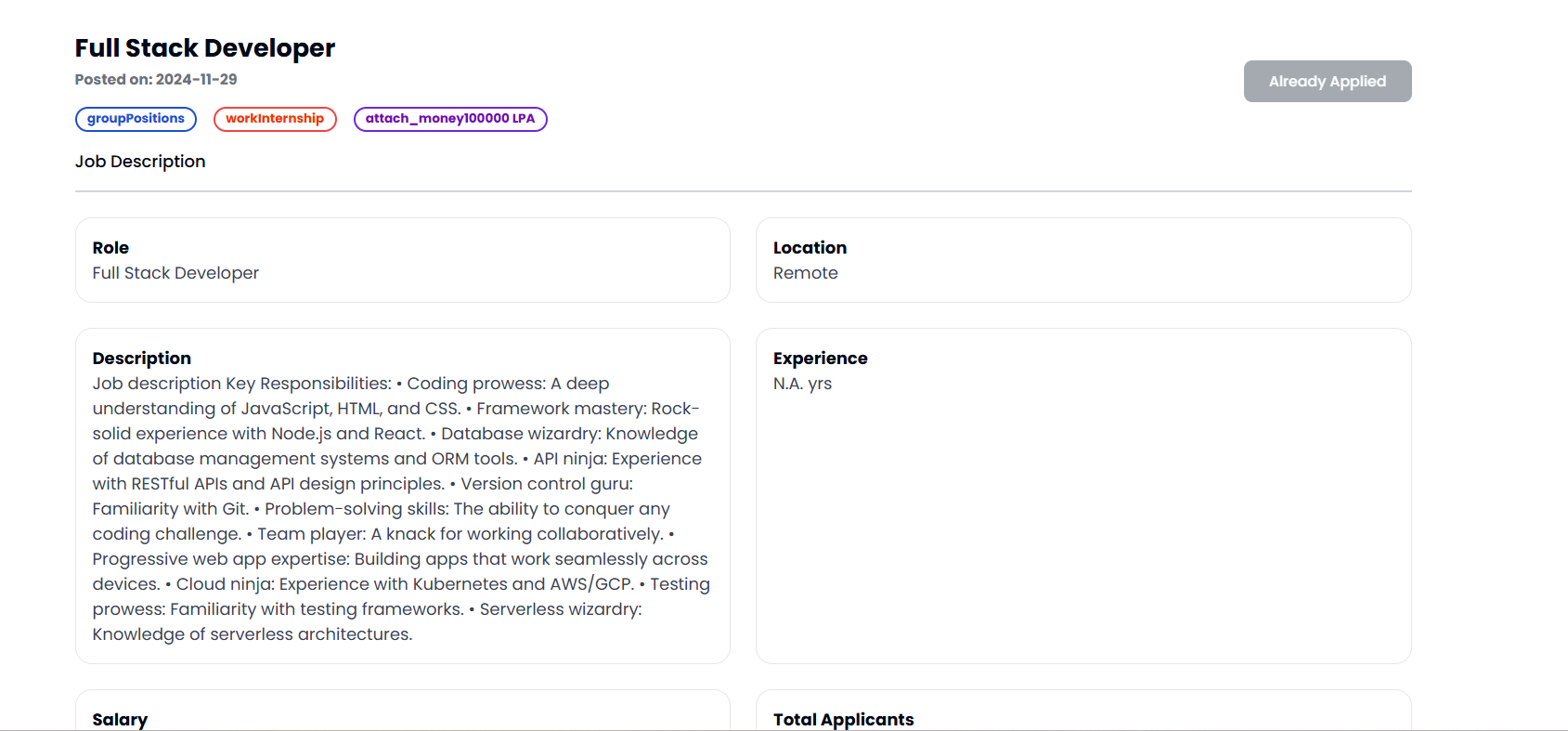Click the attach_money100000 LPA tag
The width and height of the screenshot is (1568, 731).
pos(450,119)
